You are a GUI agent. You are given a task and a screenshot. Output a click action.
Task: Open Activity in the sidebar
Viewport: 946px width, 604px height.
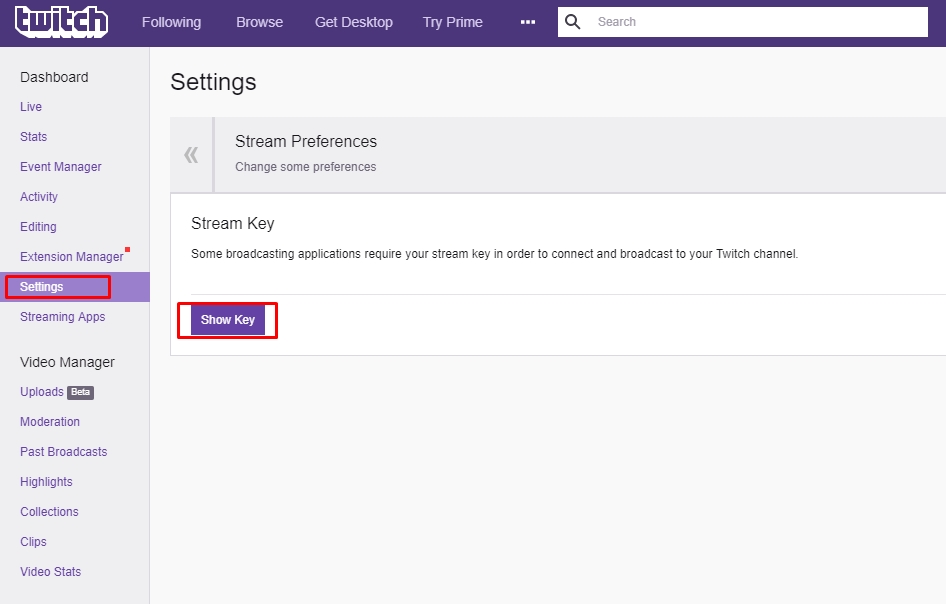(x=39, y=197)
